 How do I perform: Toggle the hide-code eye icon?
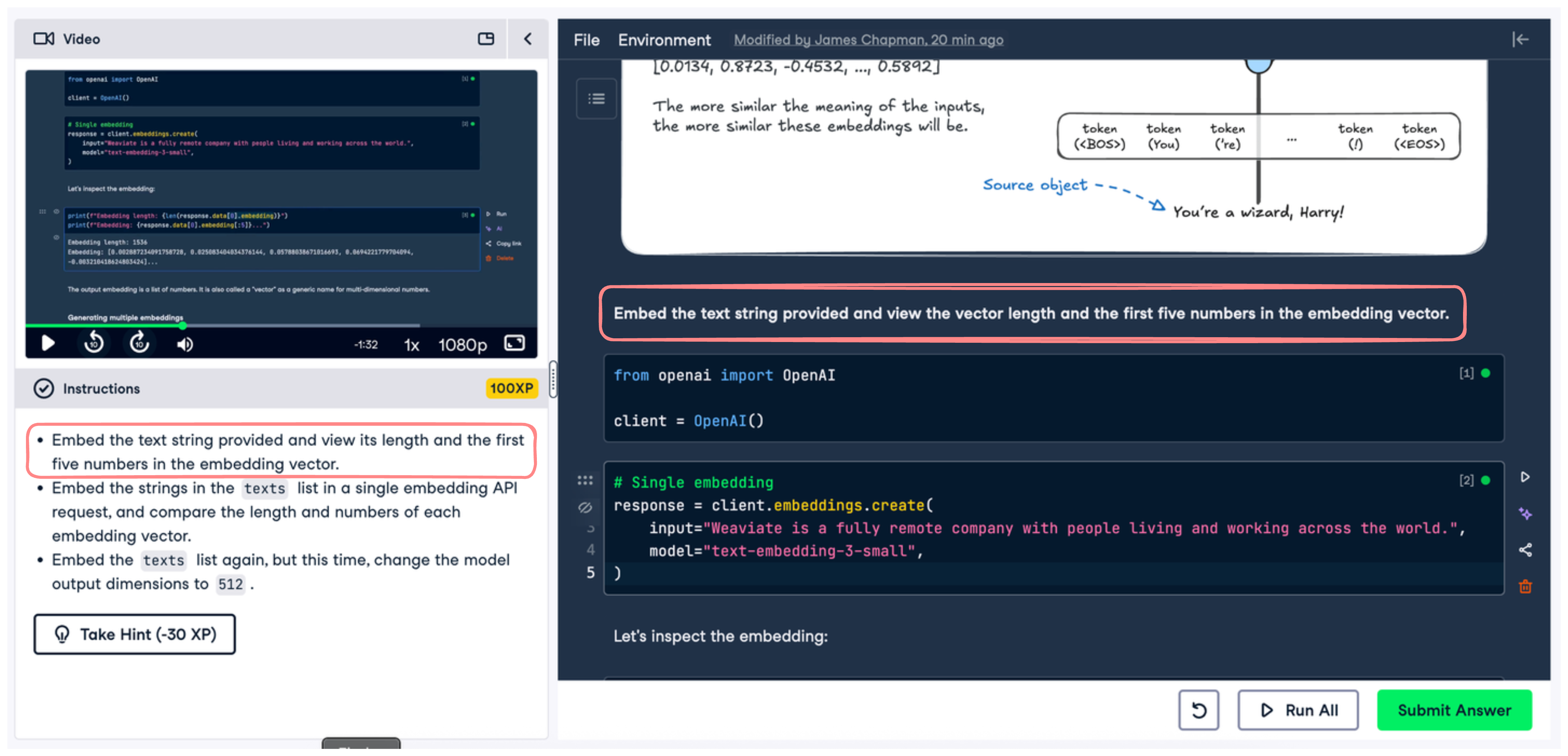(x=585, y=507)
